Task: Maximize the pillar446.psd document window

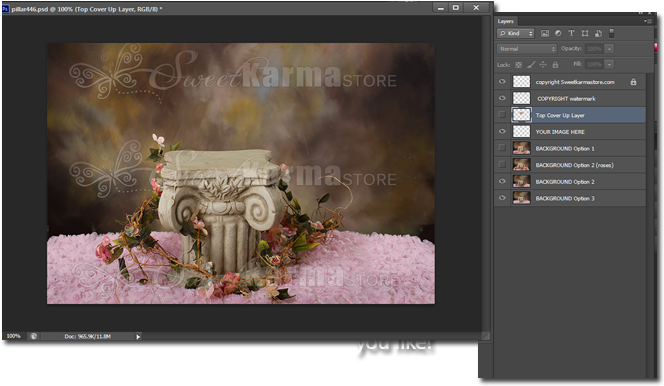Action: tap(456, 8)
